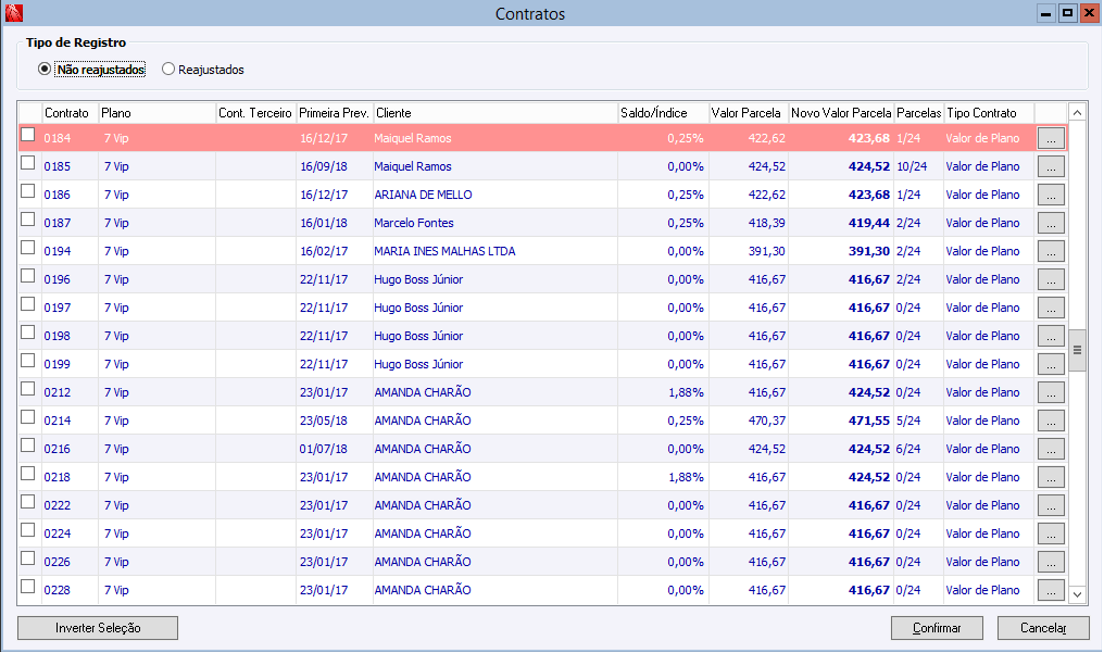Check the checkbox for contract 0185
This screenshot has width=1102, height=652.
point(27,163)
